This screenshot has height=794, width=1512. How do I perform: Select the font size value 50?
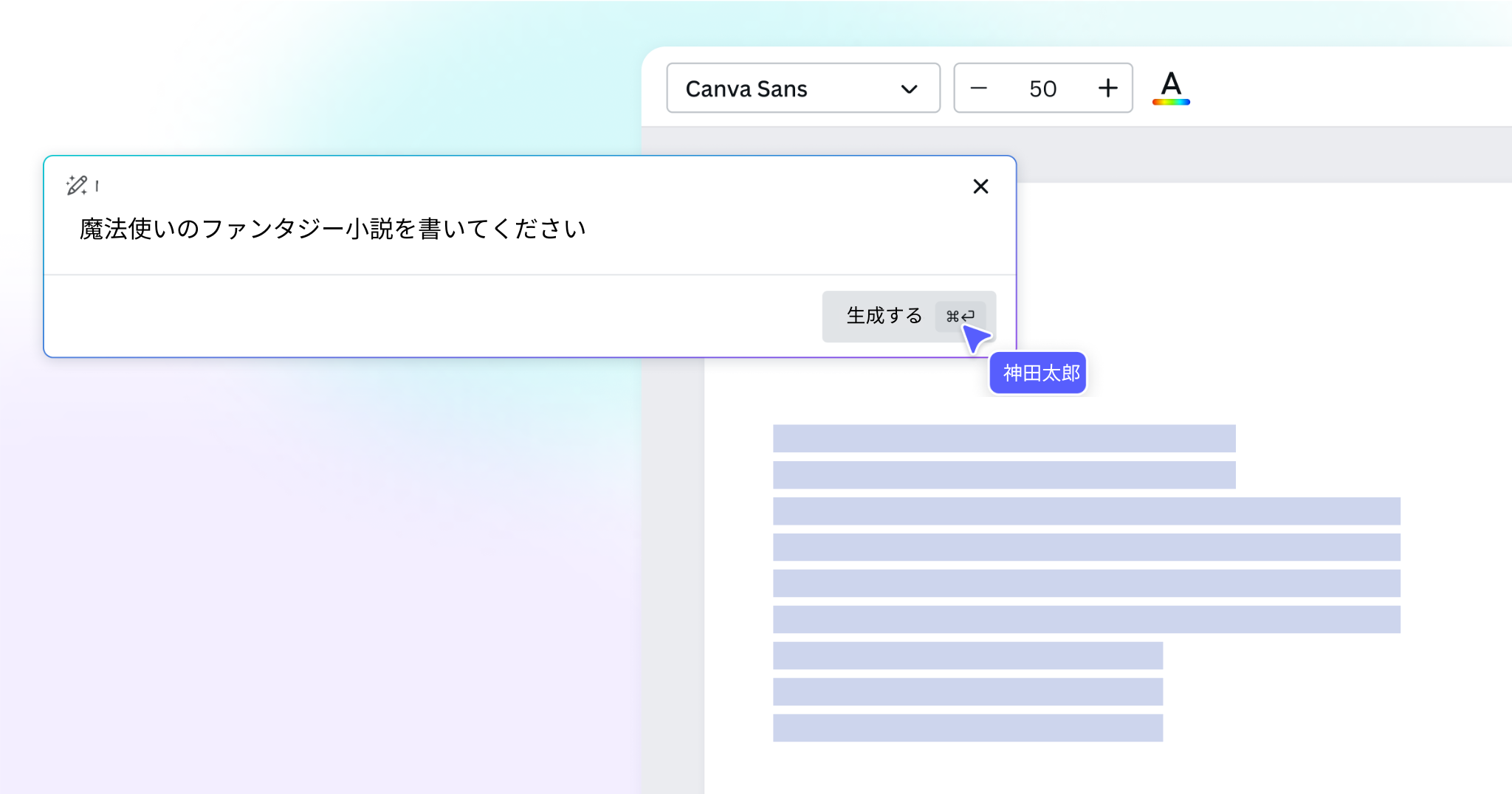click(x=1044, y=88)
